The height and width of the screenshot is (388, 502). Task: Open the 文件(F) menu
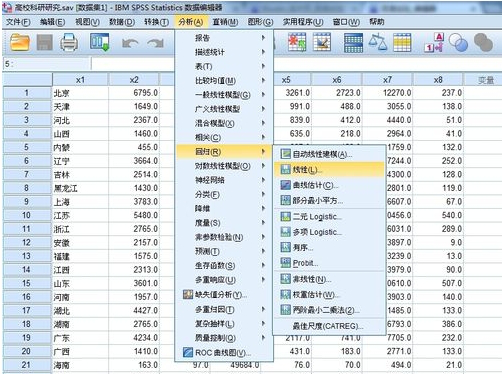(x=18, y=22)
